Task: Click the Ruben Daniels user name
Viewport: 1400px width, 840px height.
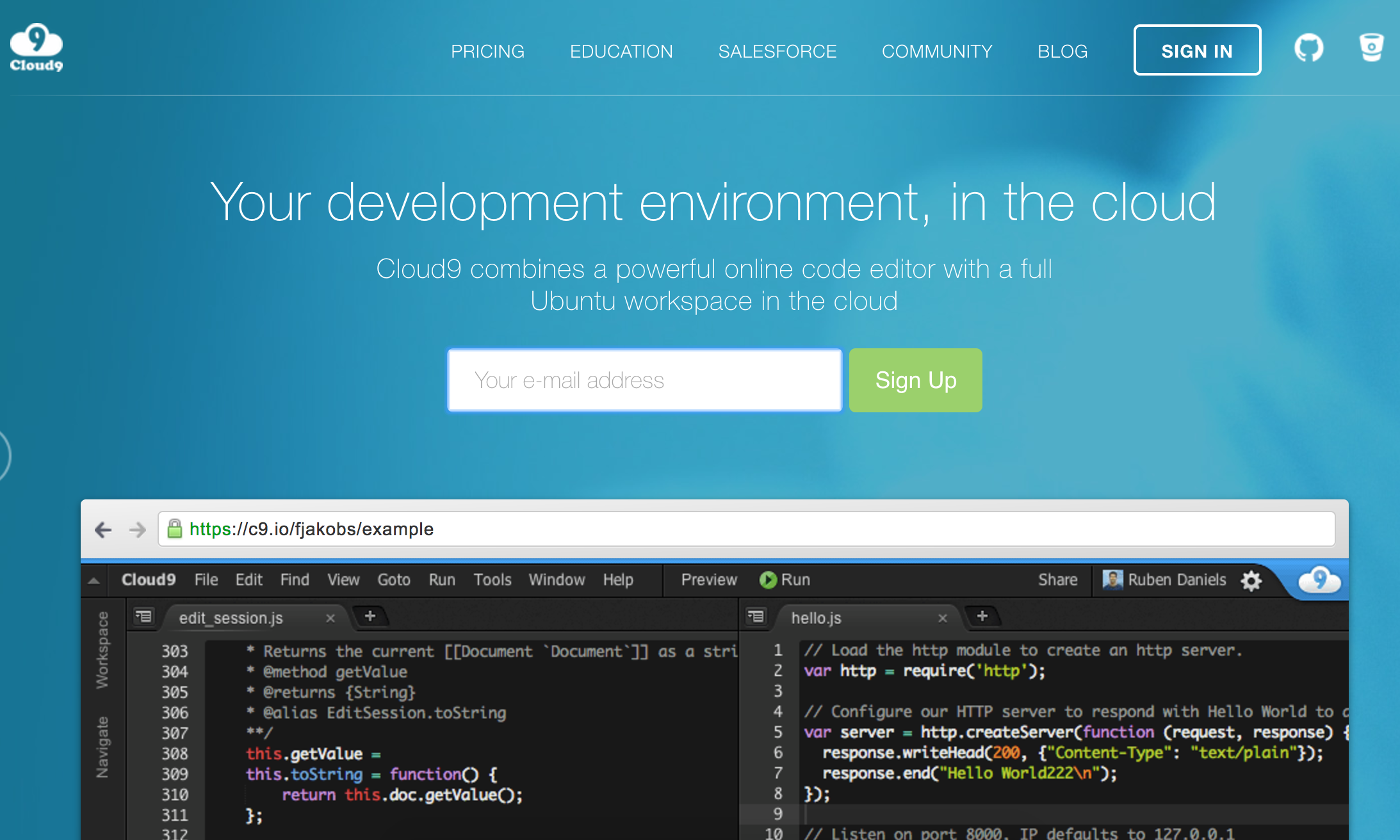Action: coord(1177,579)
